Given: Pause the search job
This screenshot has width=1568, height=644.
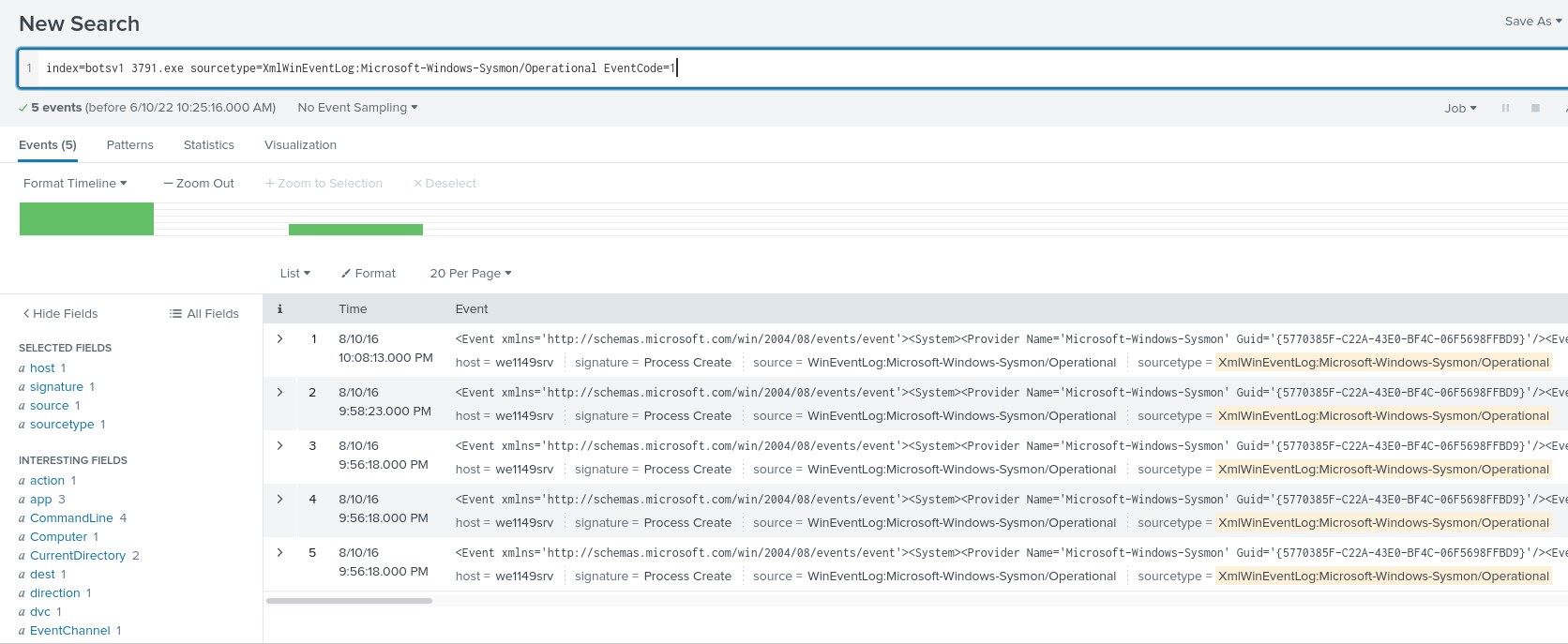Looking at the screenshot, I should tap(1505, 108).
